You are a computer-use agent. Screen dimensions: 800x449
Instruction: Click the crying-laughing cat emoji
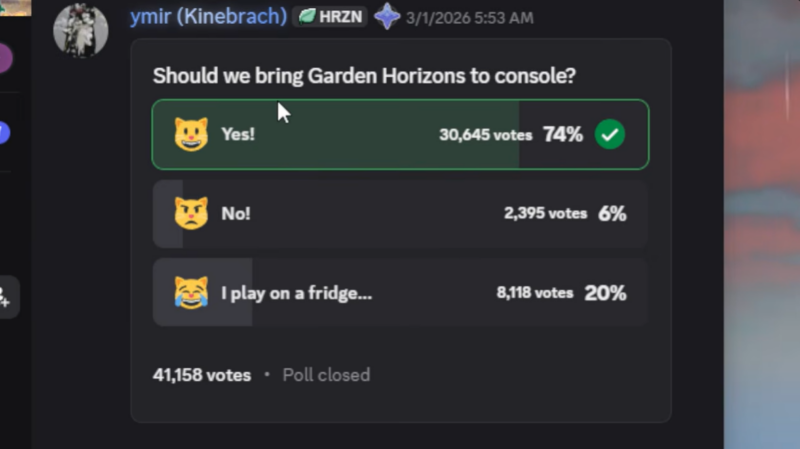191,293
